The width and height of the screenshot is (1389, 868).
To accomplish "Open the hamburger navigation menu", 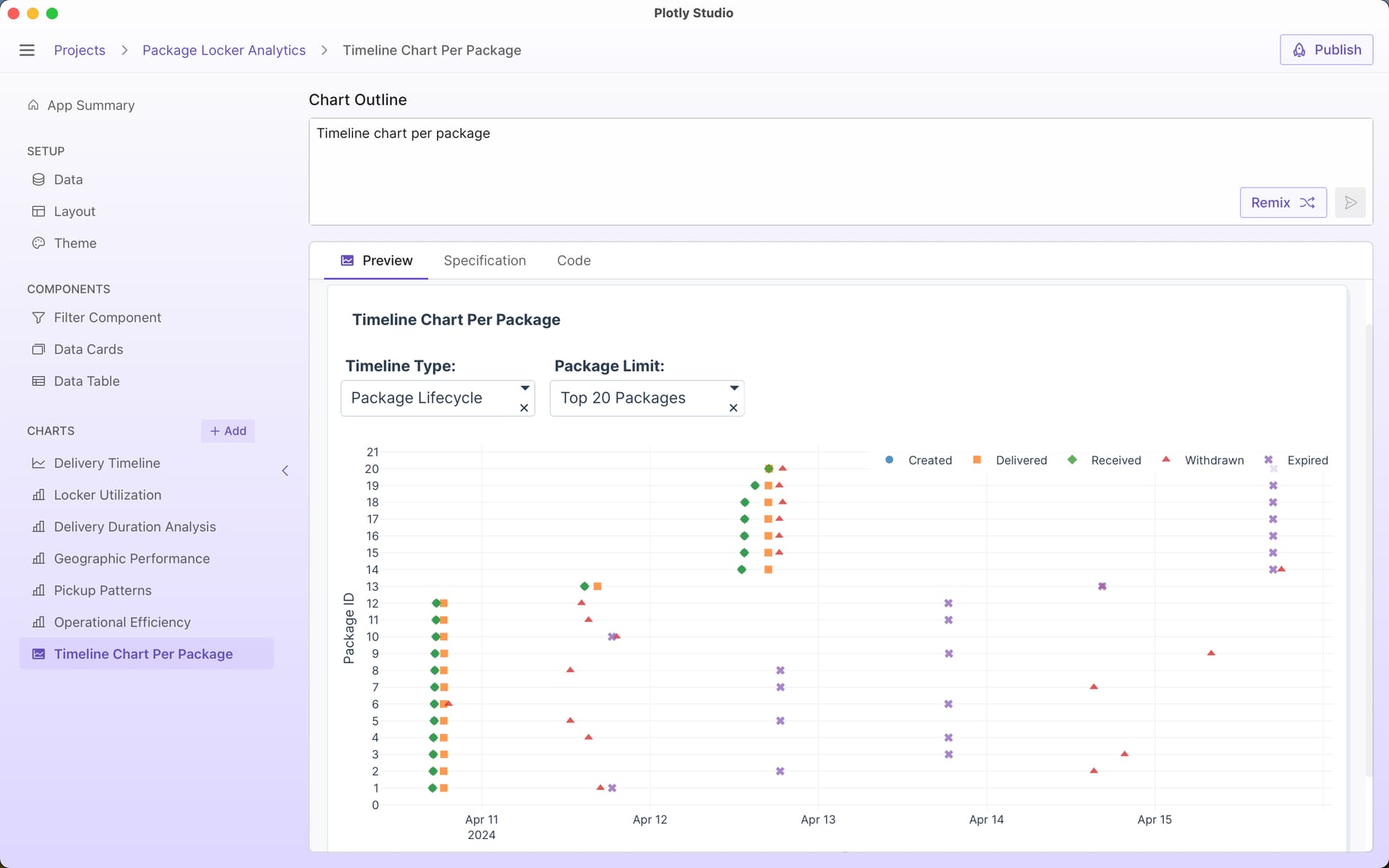I will (x=27, y=50).
